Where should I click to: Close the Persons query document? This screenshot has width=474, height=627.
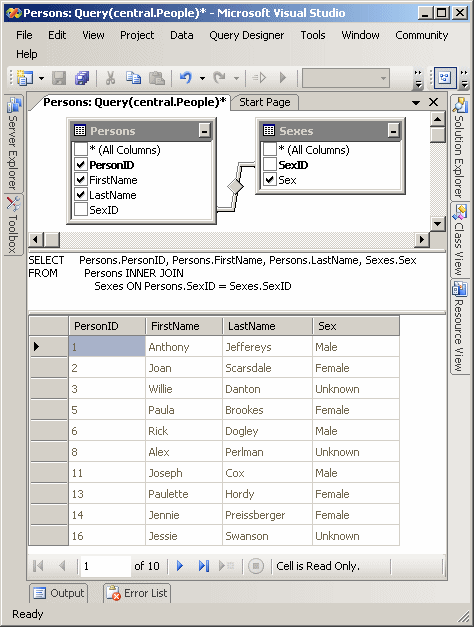(x=433, y=102)
